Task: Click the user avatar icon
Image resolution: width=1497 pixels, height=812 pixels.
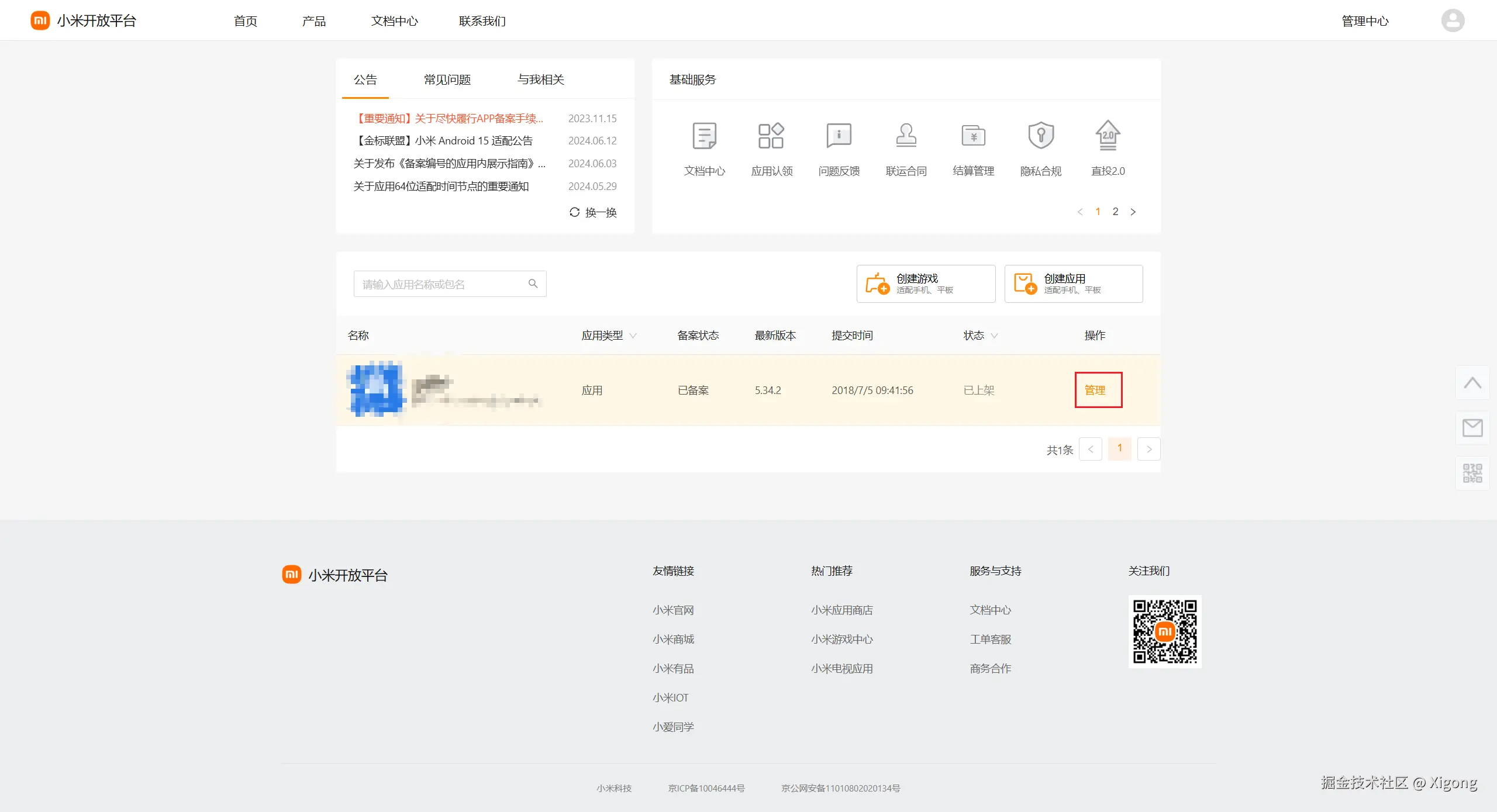Action: 1453,21
